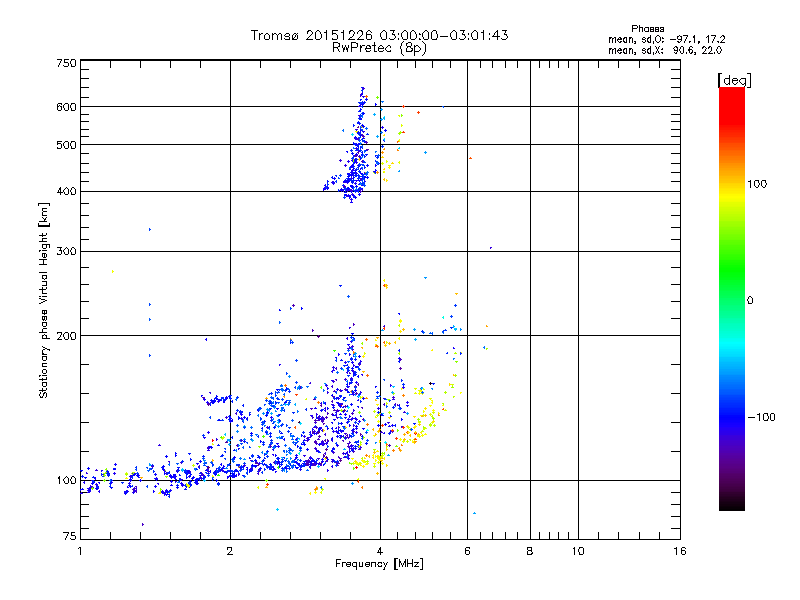
Task: Click the 'Stationary phase Virtual Height [km]' axis title
Action: pyautogui.click(x=44, y=300)
